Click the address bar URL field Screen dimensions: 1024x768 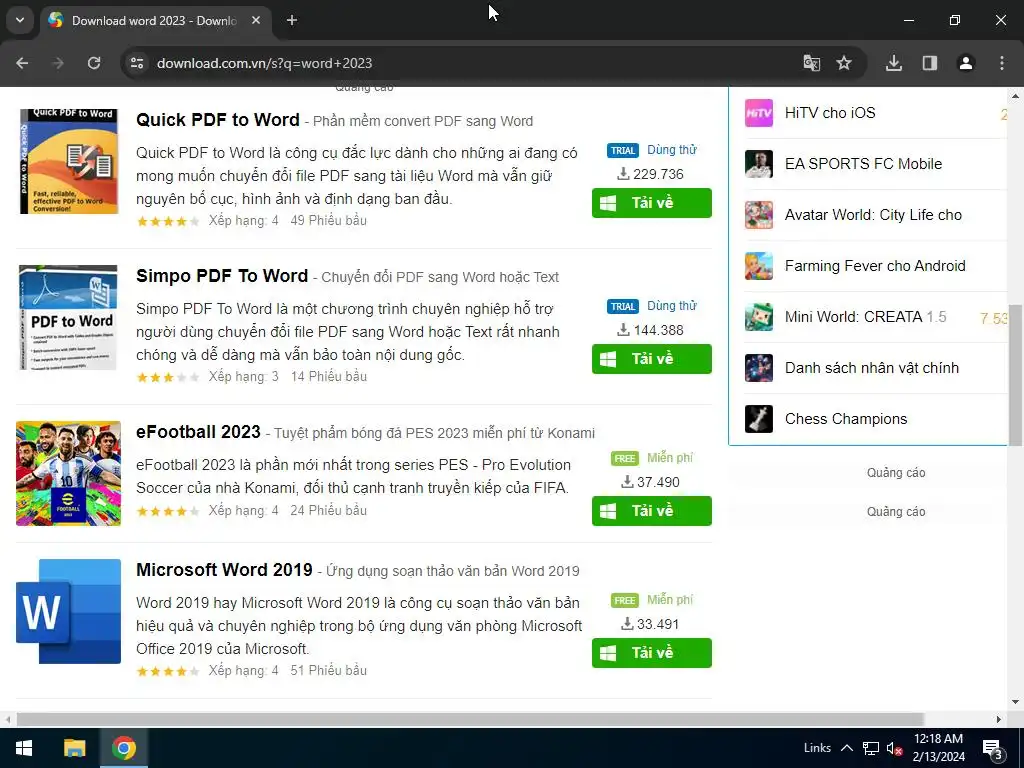(457, 63)
